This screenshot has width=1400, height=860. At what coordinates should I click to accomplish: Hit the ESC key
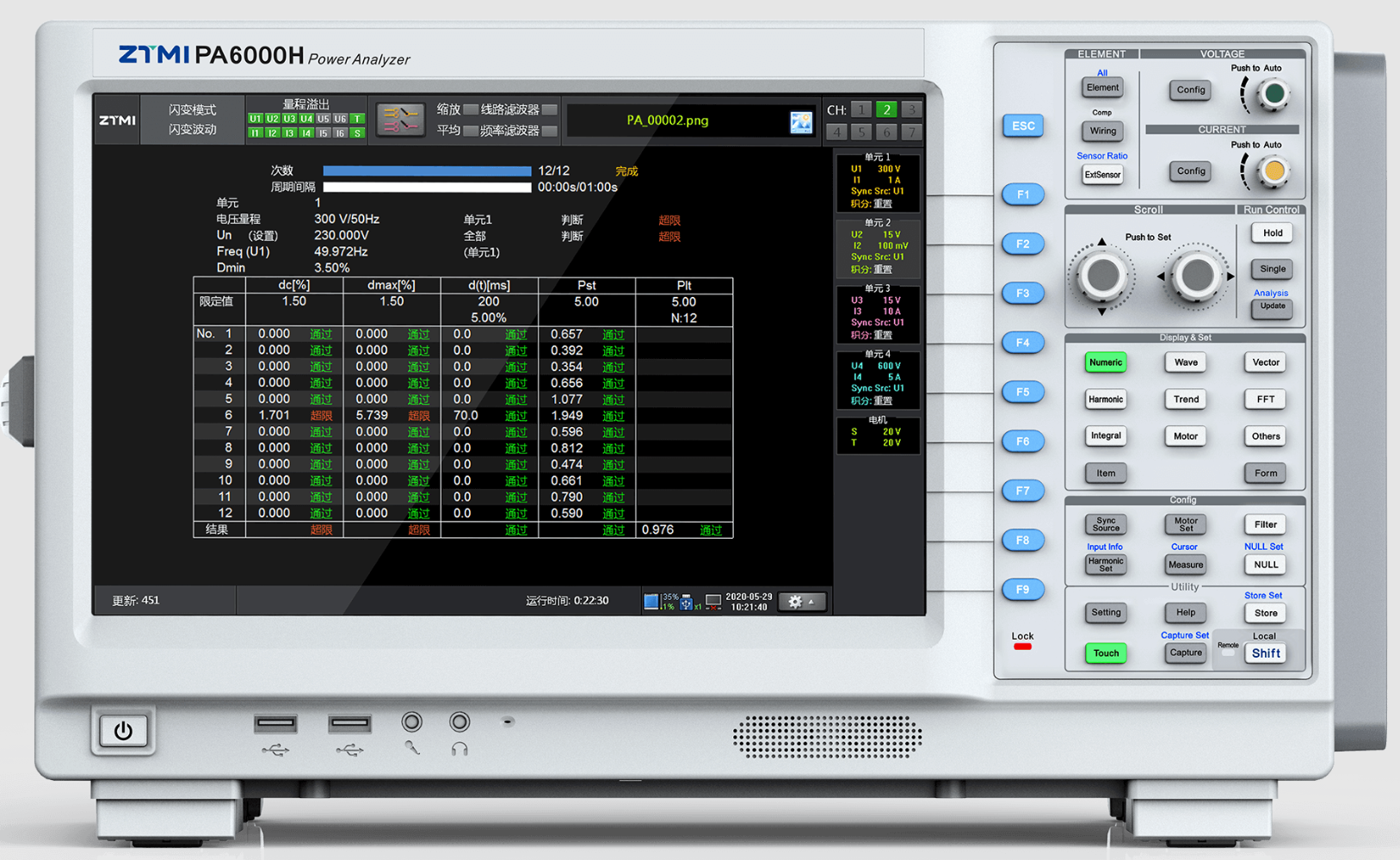point(1023,126)
